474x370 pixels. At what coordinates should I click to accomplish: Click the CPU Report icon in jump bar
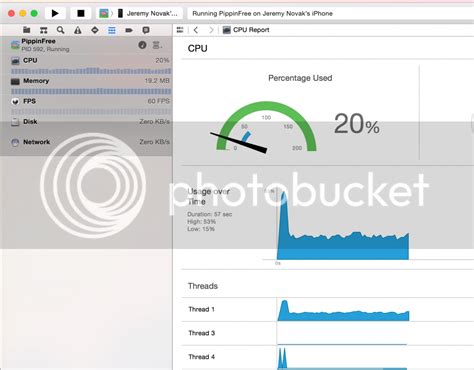pos(227,30)
